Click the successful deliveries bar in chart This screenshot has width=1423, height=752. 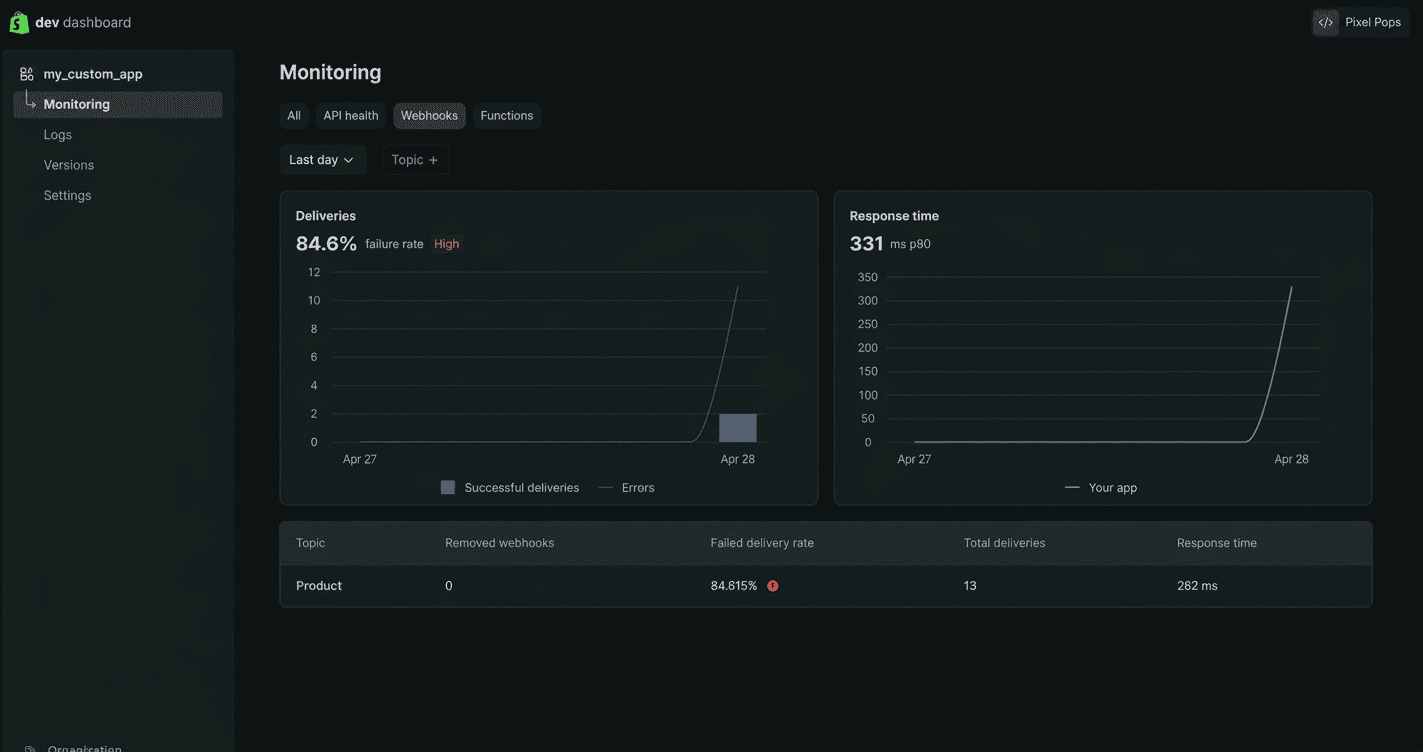(x=738, y=428)
